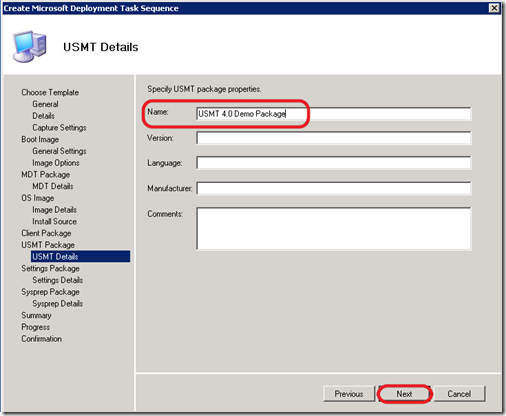
Task: Select MDT Details step
Action: click(x=53, y=186)
